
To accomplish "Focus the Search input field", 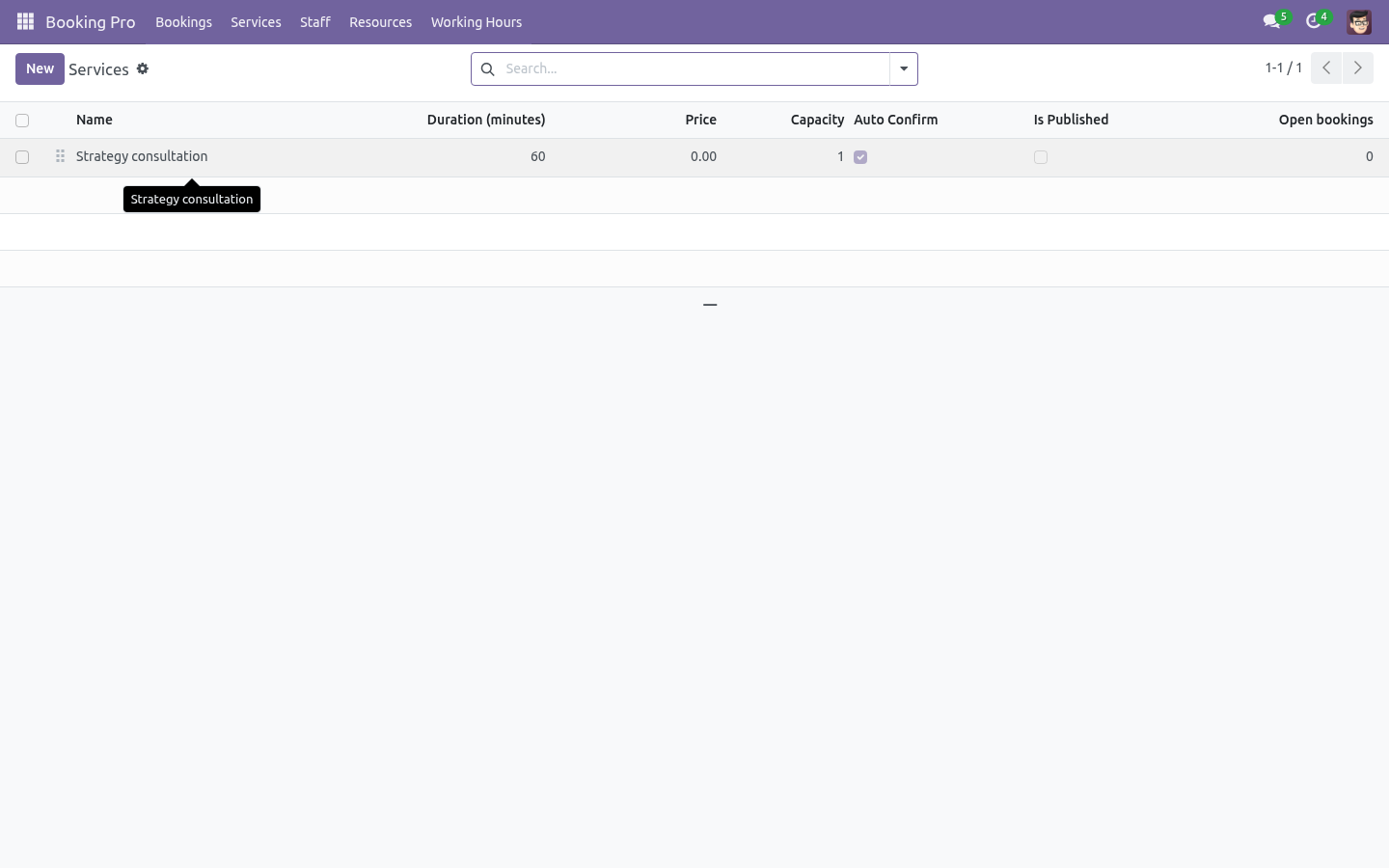I will click(x=694, y=69).
